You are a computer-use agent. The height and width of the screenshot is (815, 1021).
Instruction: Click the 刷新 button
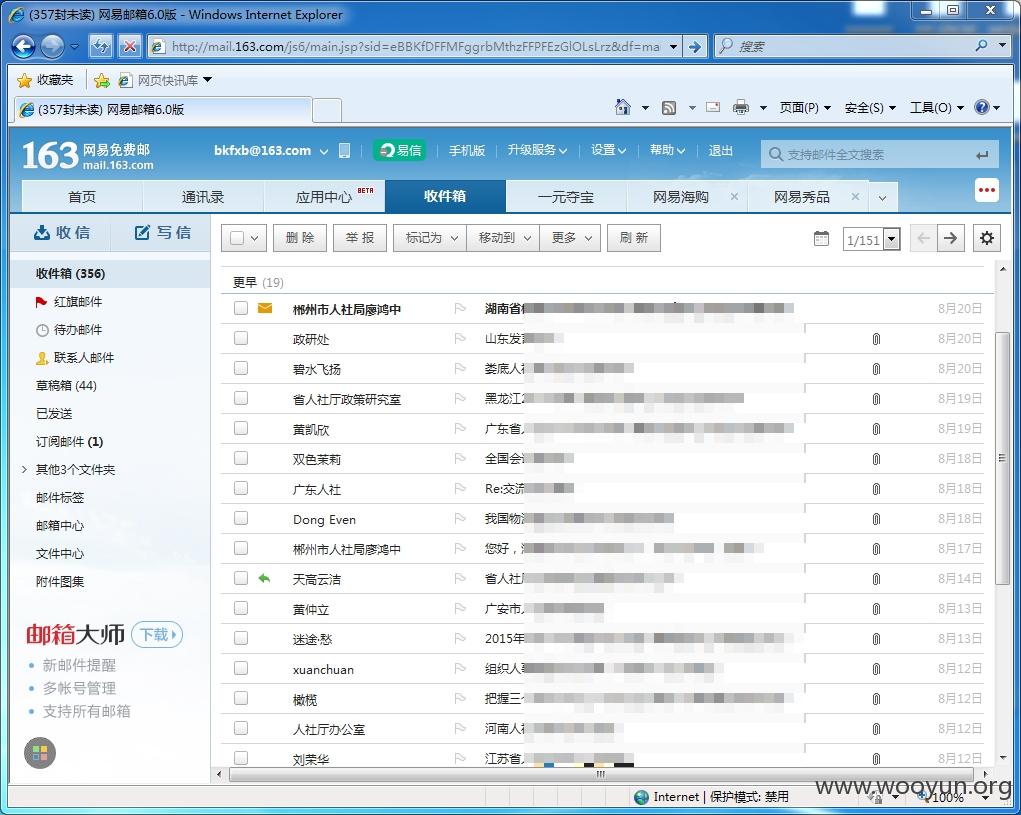tap(634, 238)
